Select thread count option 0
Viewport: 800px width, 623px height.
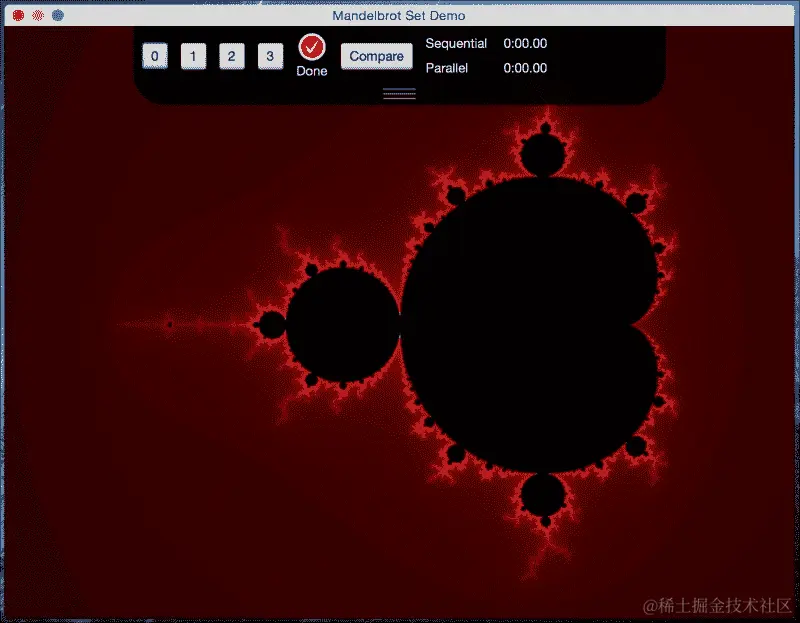coord(155,56)
